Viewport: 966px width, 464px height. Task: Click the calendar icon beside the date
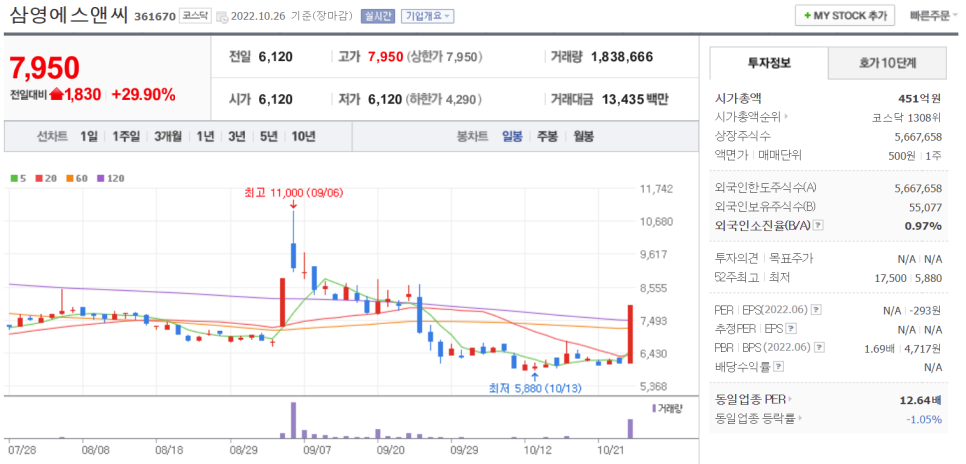(x=222, y=17)
